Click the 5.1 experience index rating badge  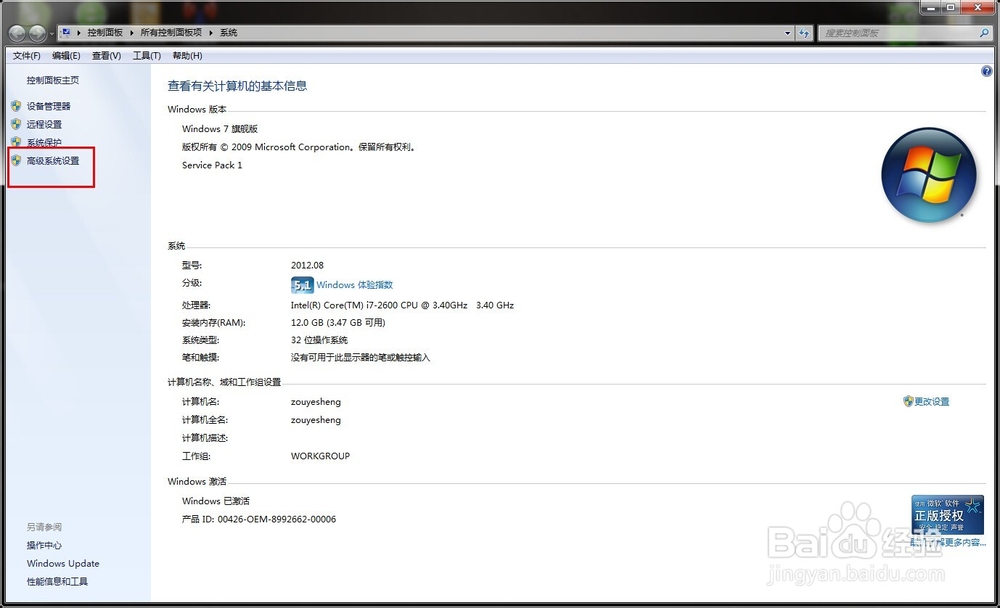(x=302, y=285)
